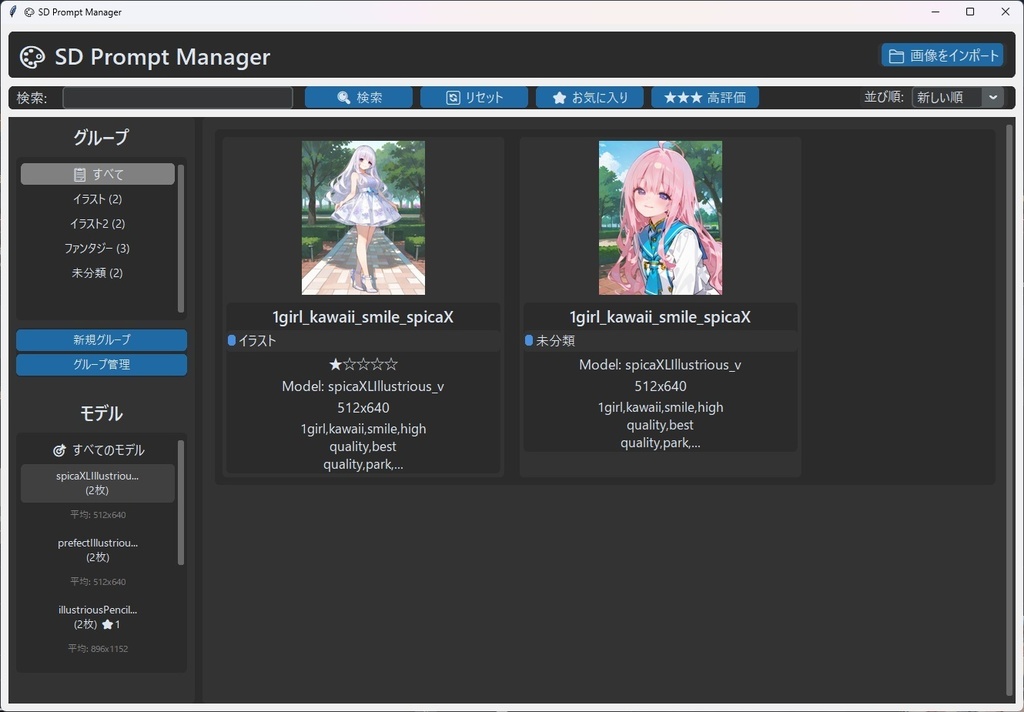Screen dimensions: 1024x712
Task: Click イラスト group label on first card
Action: click(x=257, y=340)
